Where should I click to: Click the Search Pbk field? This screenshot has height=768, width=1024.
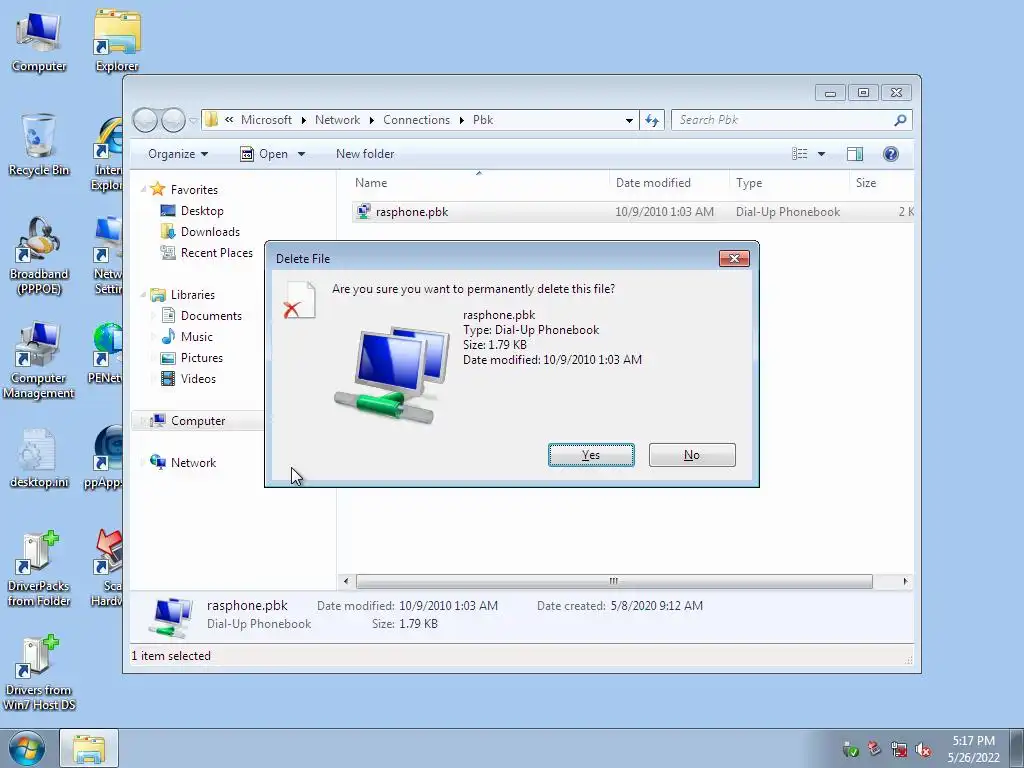point(784,120)
